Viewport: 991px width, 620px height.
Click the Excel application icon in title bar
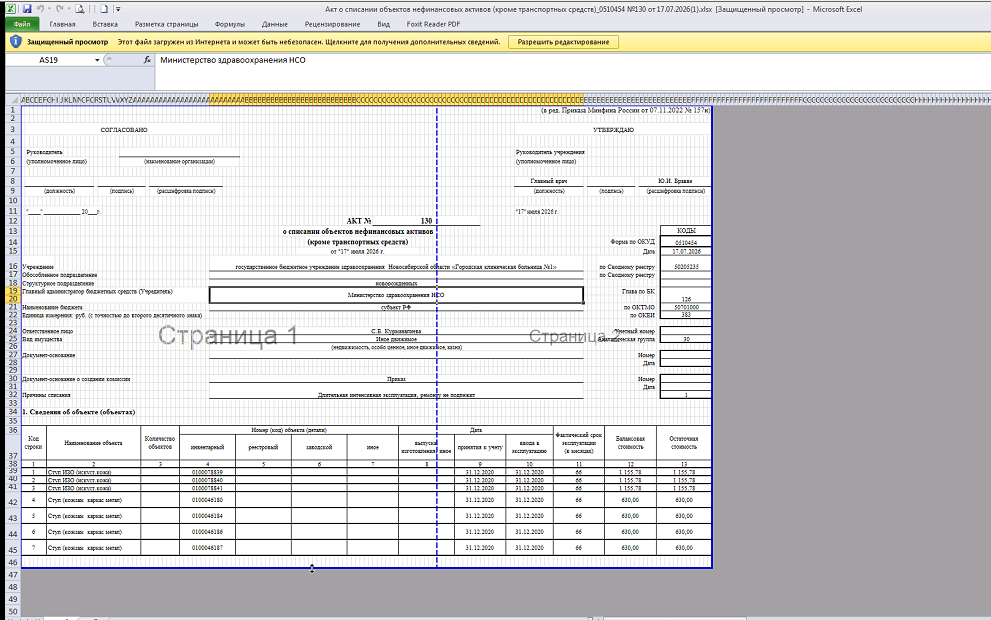pos(12,9)
